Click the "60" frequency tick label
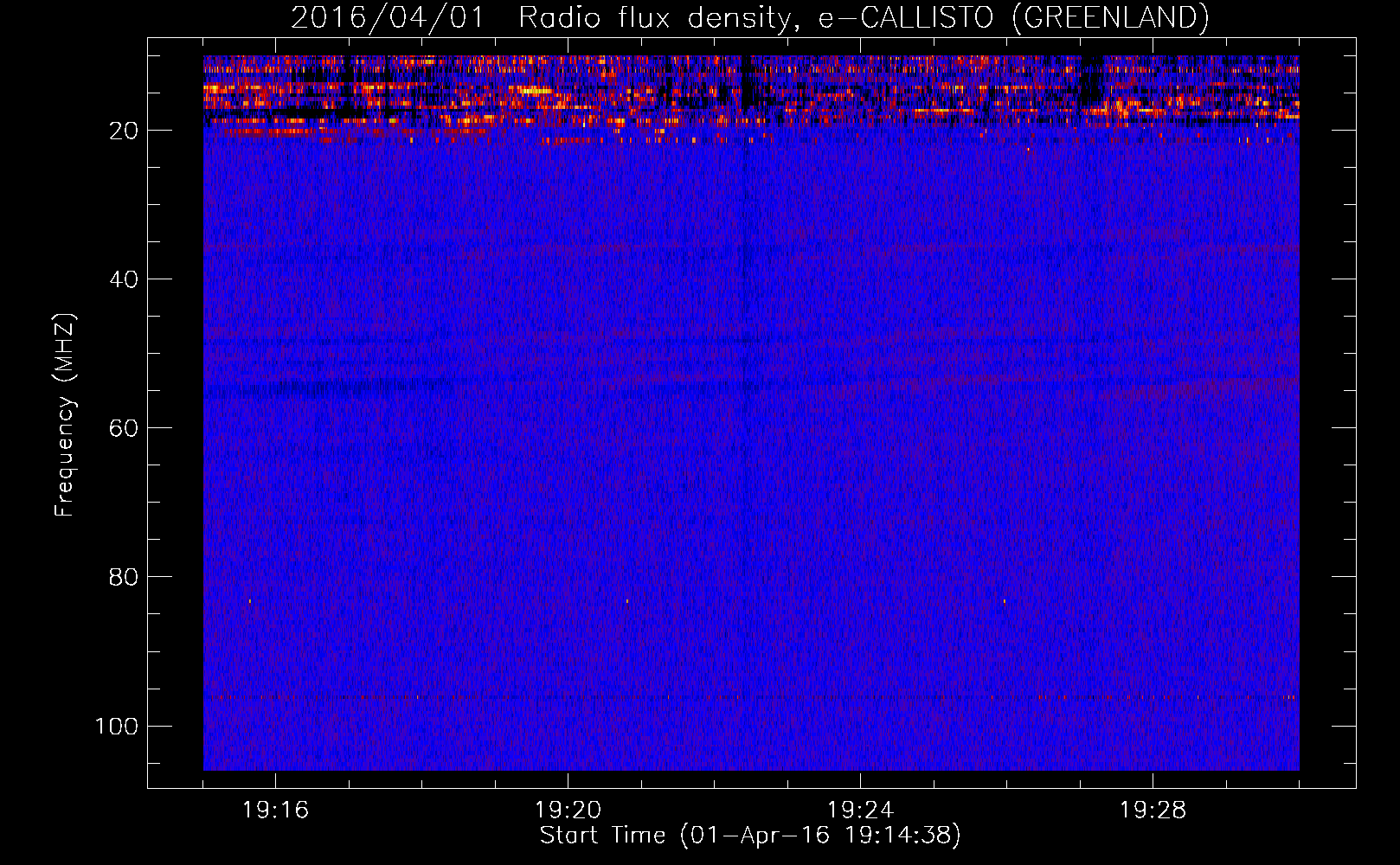Viewport: 1400px width, 865px height. (x=124, y=428)
